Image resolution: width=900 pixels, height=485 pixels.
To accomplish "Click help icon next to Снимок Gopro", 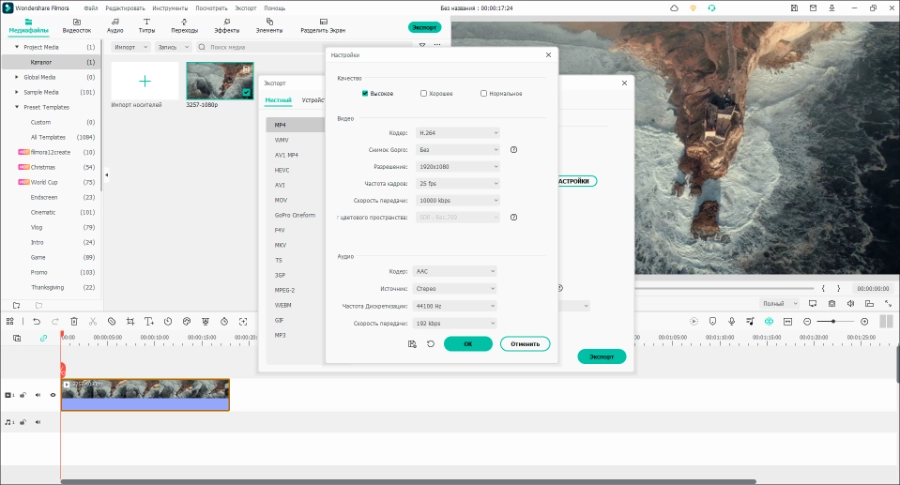I will [514, 150].
